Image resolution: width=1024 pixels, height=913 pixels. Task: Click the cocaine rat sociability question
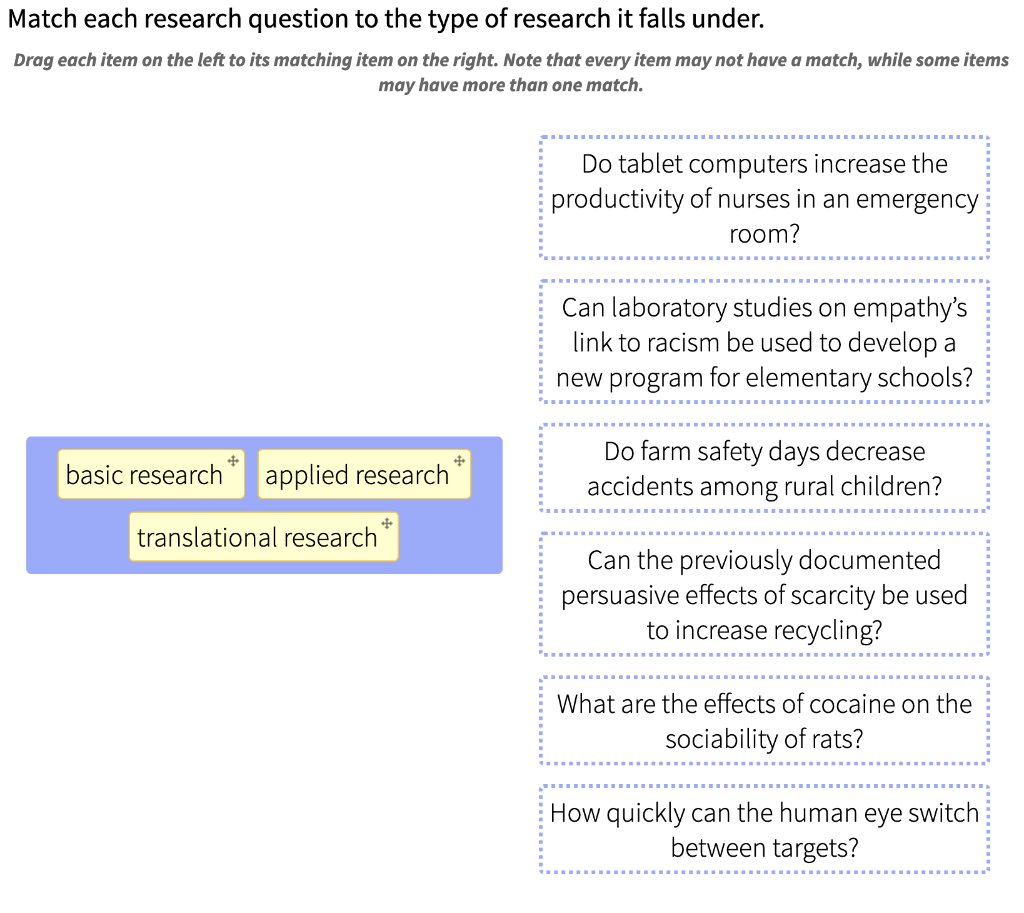click(764, 720)
